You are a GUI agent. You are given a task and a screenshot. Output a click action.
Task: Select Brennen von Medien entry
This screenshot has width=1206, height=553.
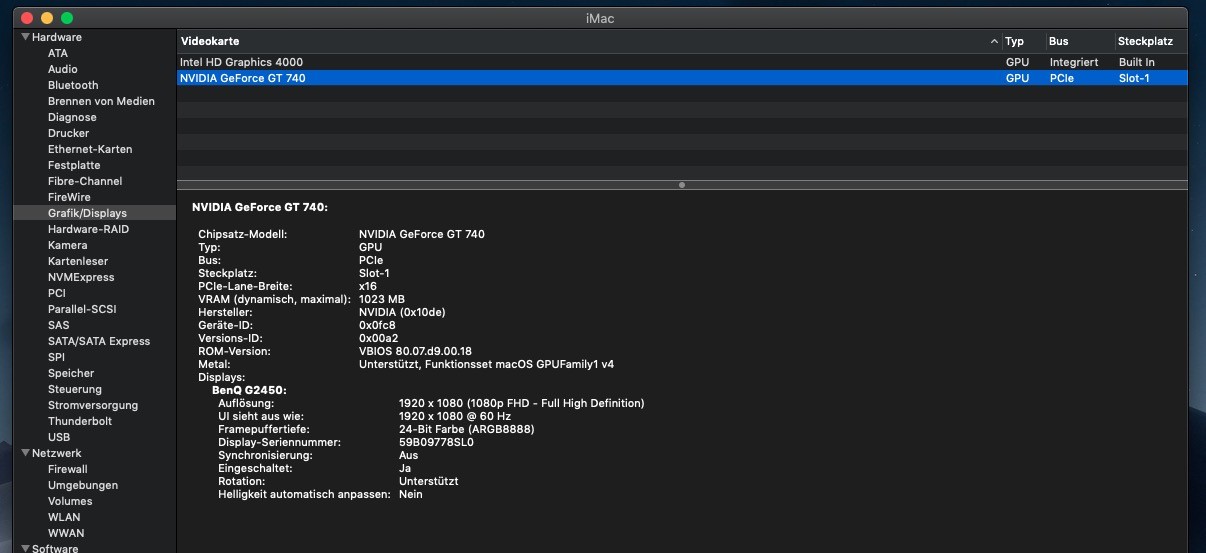coord(101,101)
